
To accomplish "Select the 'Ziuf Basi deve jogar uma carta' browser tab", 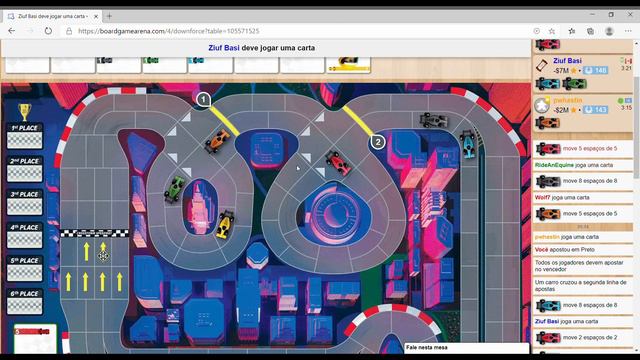I will point(53,16).
